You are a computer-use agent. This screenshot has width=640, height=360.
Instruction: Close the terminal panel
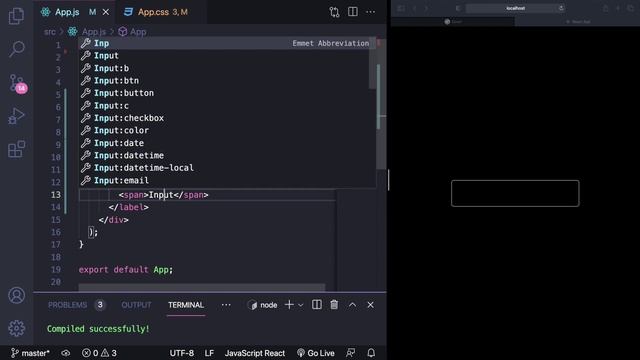tap(370, 305)
